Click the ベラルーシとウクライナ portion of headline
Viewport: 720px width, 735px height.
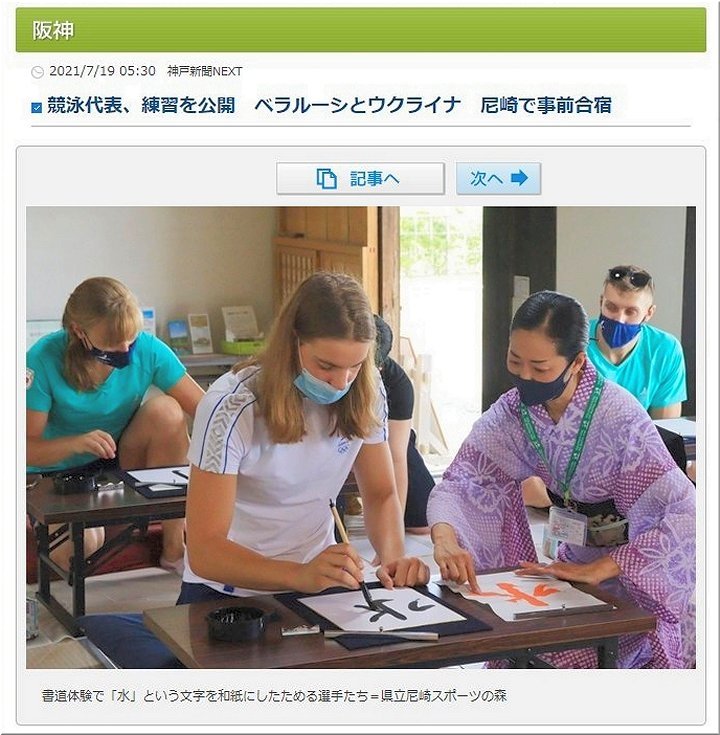click(358, 105)
